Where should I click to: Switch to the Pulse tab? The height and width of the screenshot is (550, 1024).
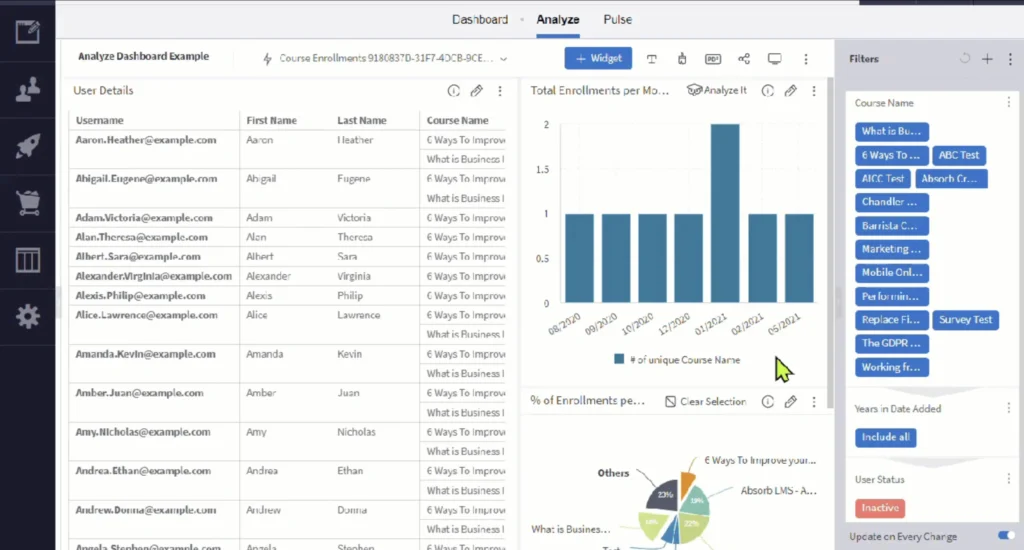tap(617, 19)
